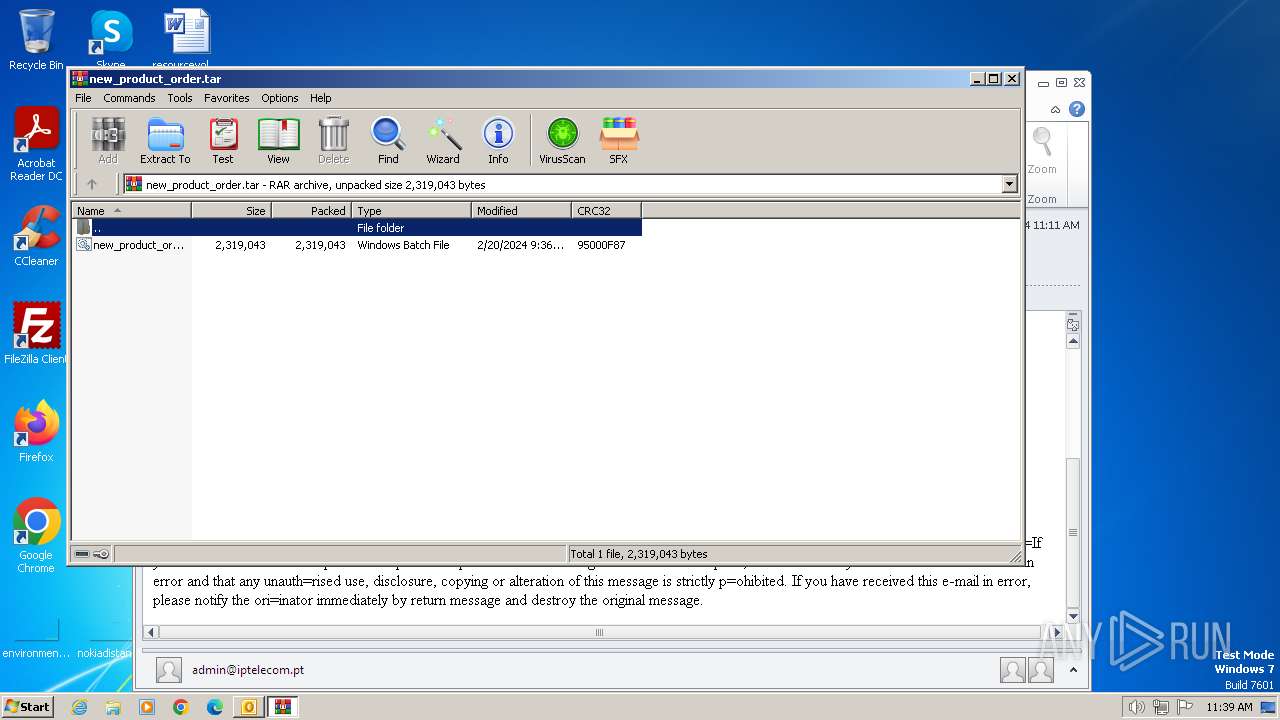The width and height of the screenshot is (1280, 720).
Task: Click the status bar drive/key icon
Action: (x=92, y=554)
